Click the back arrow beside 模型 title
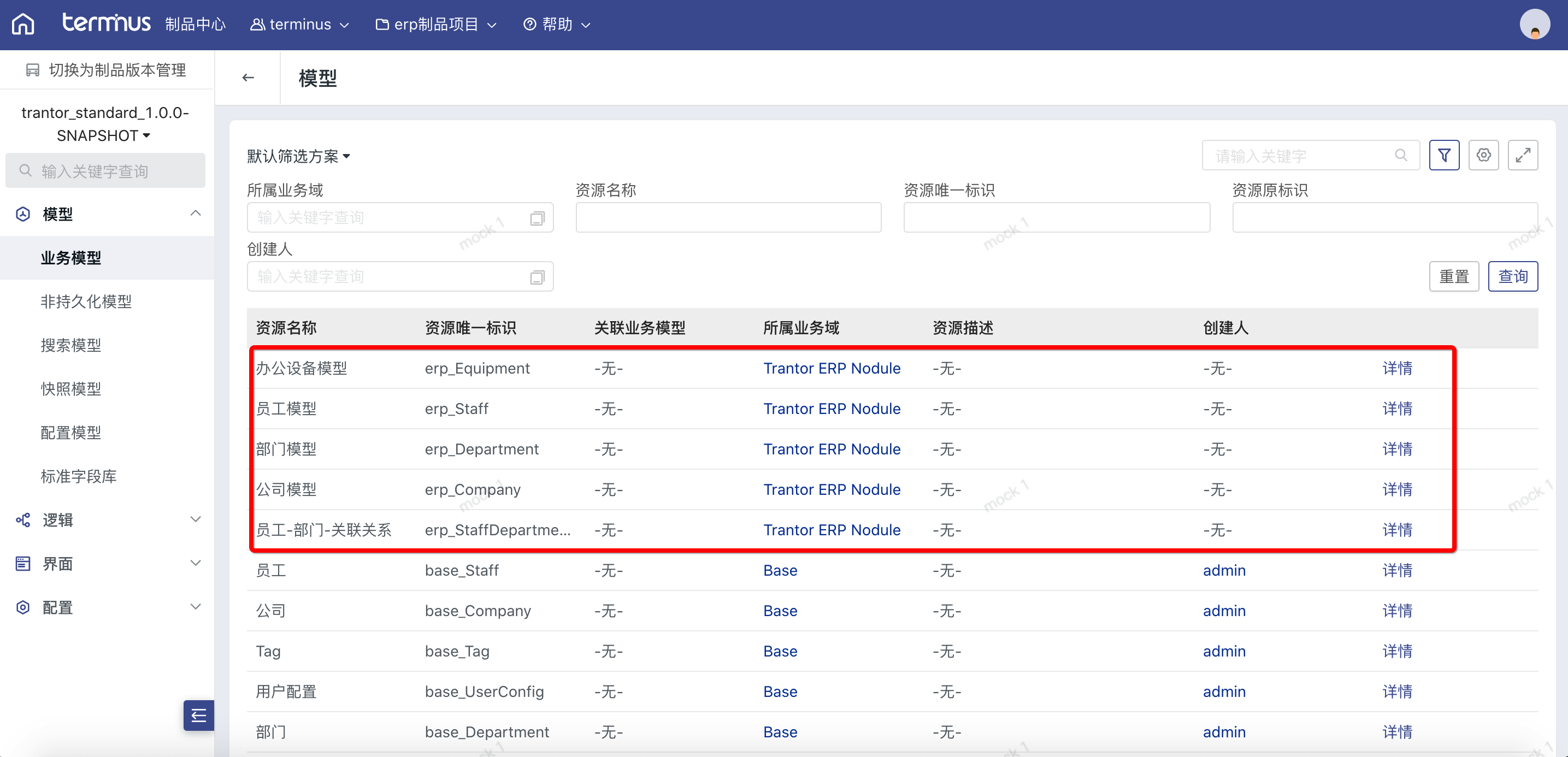 coord(247,77)
